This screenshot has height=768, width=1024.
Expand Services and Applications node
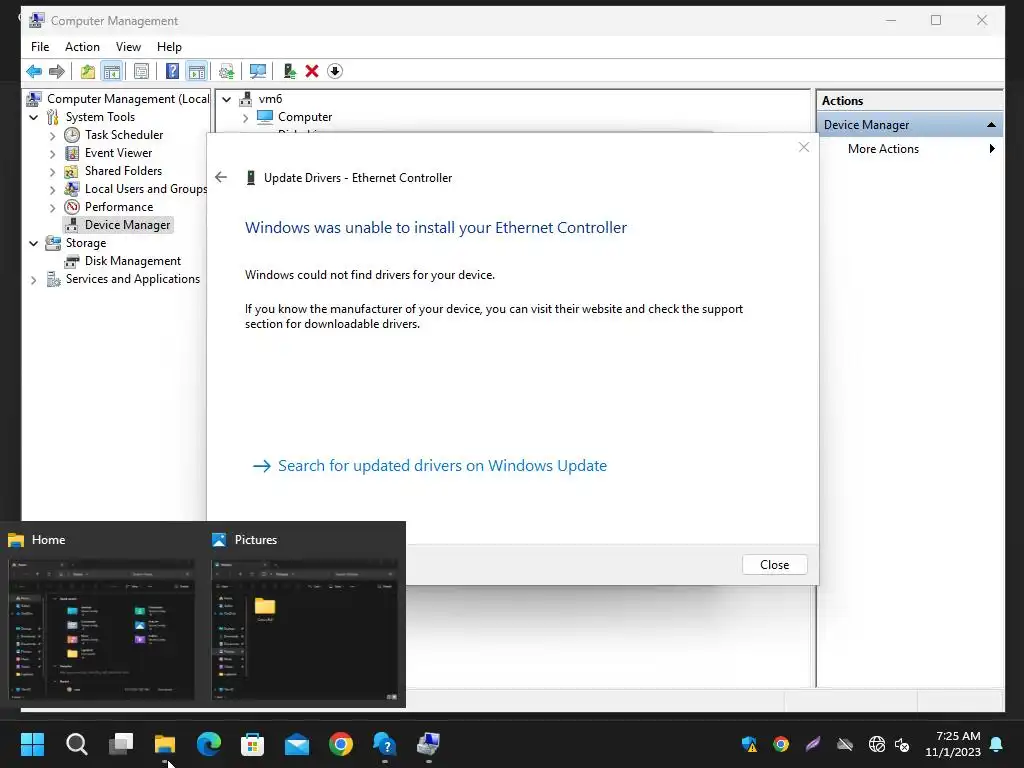[x=34, y=280]
